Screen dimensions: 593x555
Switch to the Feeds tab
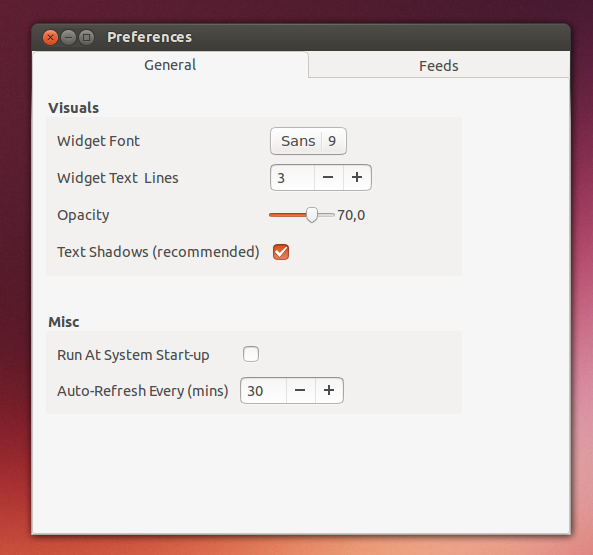pos(439,66)
